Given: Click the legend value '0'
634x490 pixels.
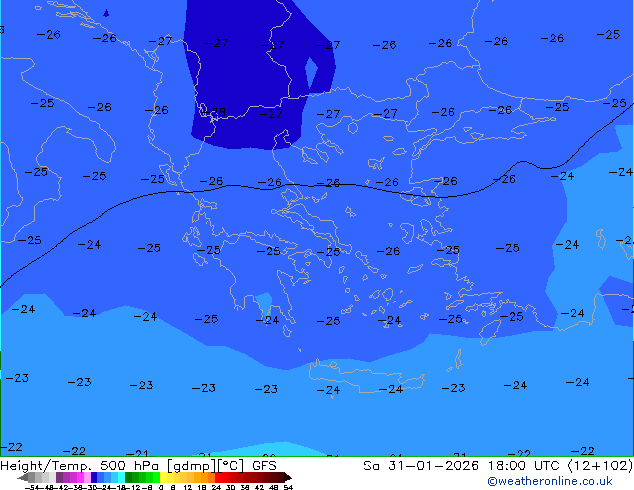Looking at the screenshot, I should point(161,487).
